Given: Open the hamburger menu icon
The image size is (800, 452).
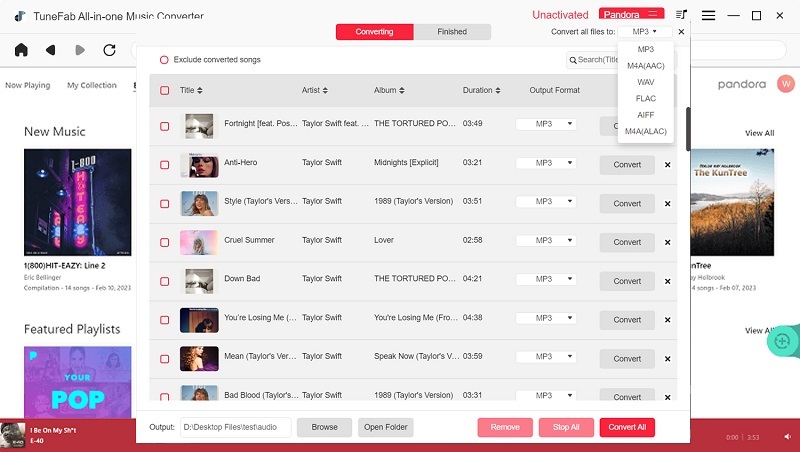Looking at the screenshot, I should click(708, 15).
